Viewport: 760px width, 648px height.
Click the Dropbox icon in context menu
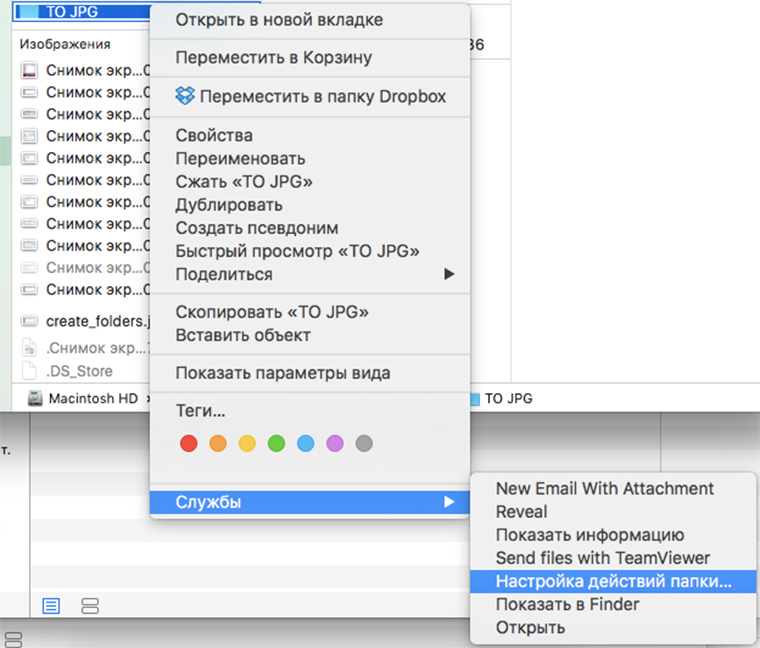coord(185,95)
